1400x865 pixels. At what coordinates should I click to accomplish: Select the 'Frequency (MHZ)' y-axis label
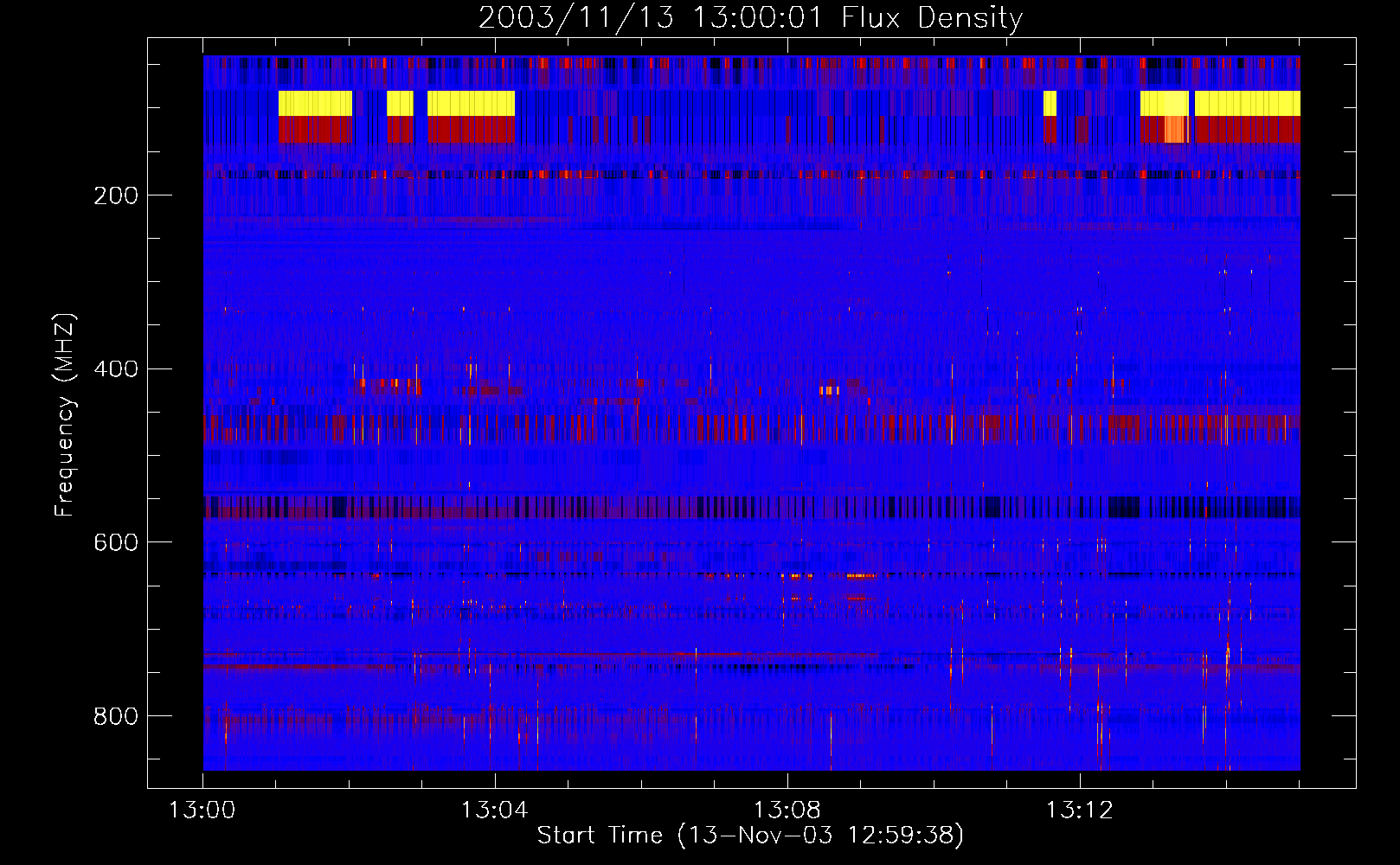65,414
